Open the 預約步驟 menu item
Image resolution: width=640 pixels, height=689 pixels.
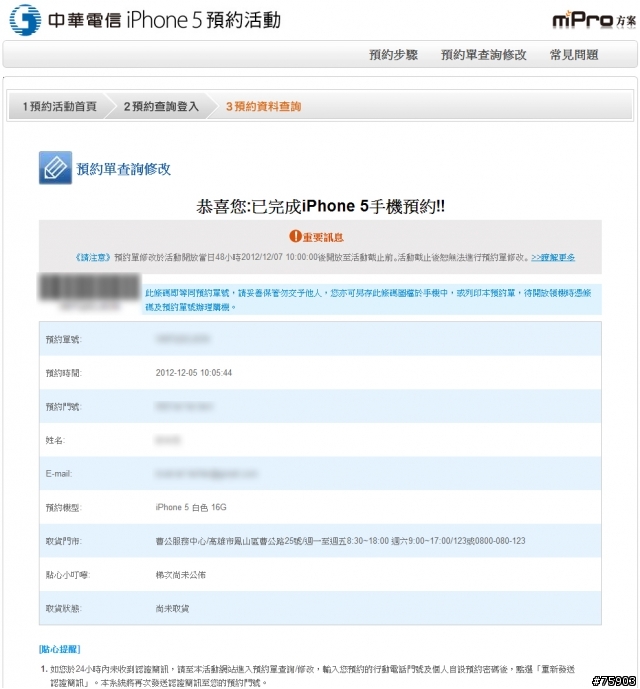coord(393,55)
